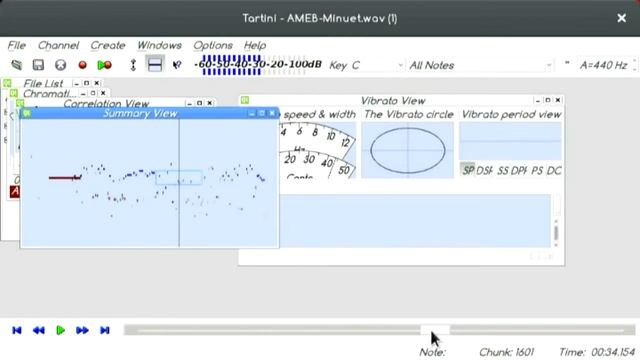Click the Summary View window icon
The image size is (640, 360).
click(27, 113)
